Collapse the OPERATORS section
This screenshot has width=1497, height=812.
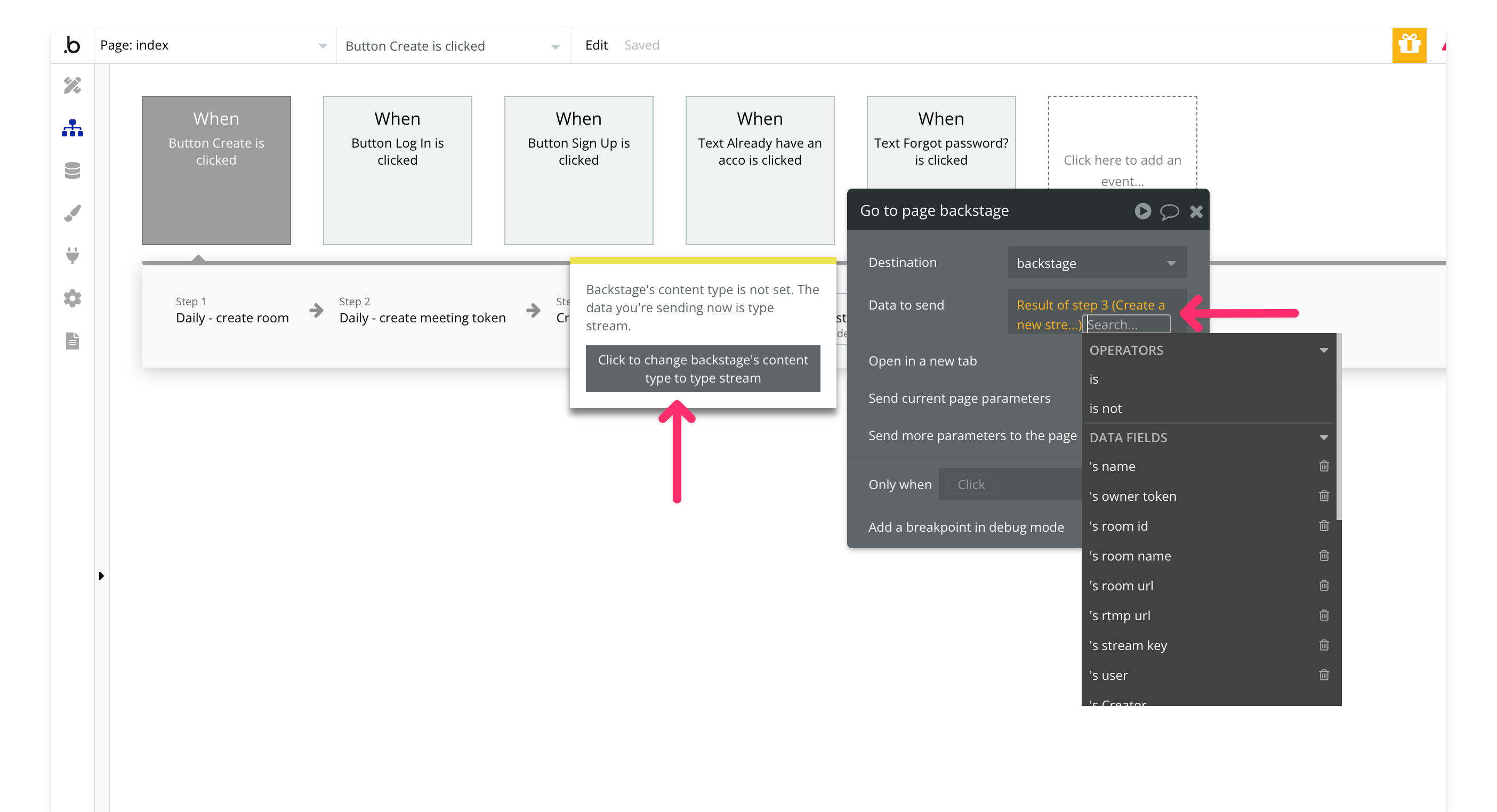[1323, 350]
